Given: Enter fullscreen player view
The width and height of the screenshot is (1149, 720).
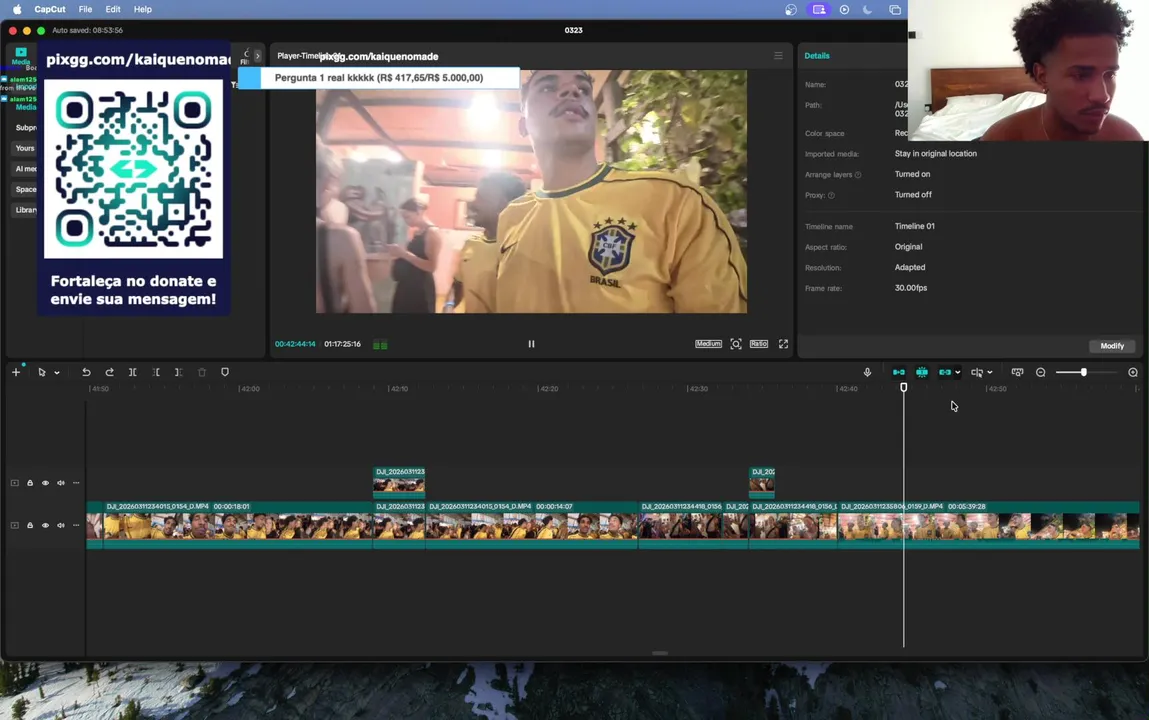Looking at the screenshot, I should pyautogui.click(x=783, y=344).
